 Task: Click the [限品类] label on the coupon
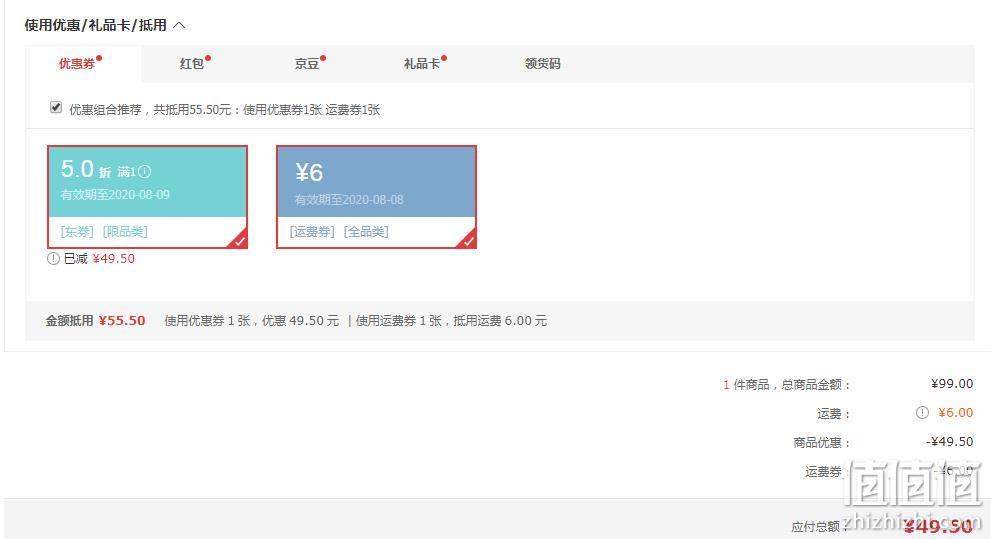(125, 232)
